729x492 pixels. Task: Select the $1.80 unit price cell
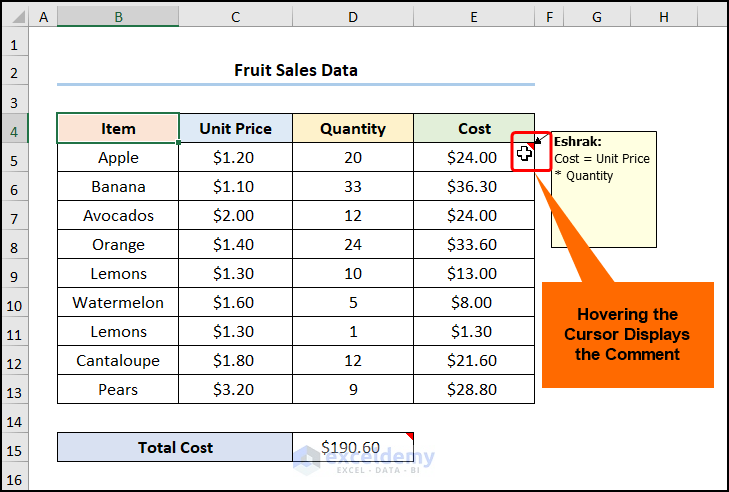point(236,360)
